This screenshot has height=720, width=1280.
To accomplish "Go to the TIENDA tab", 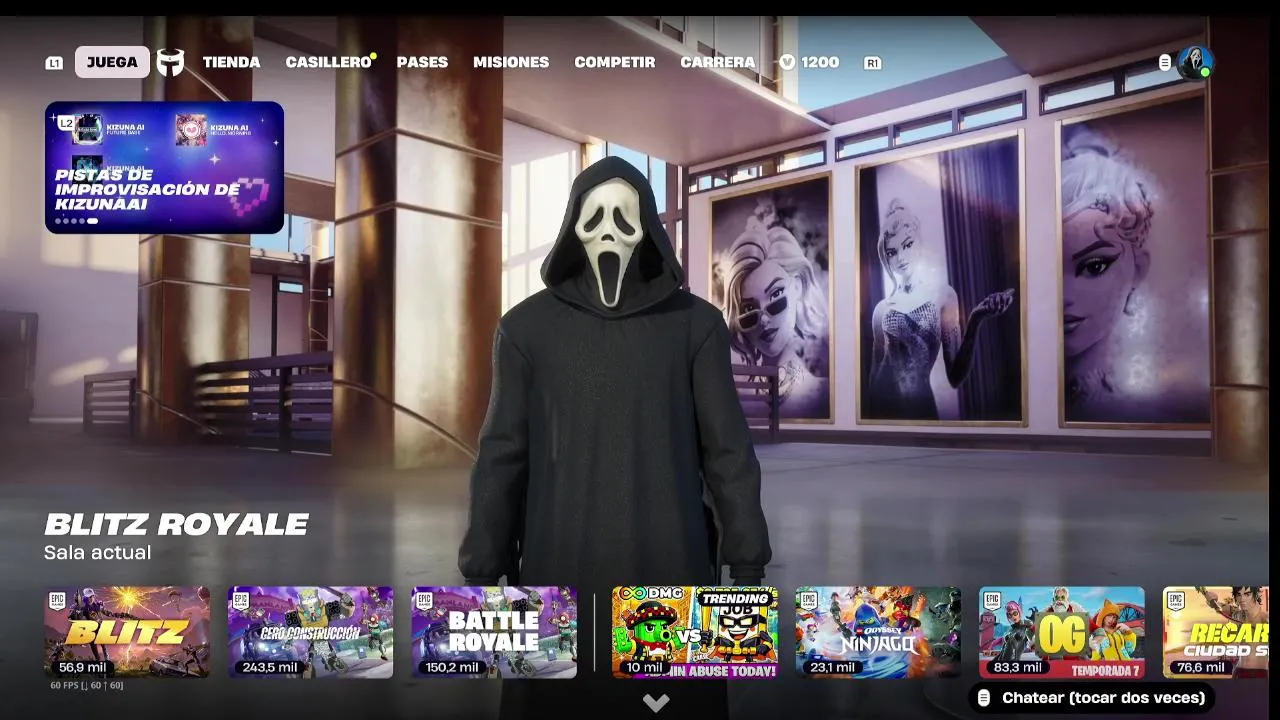I will (231, 62).
